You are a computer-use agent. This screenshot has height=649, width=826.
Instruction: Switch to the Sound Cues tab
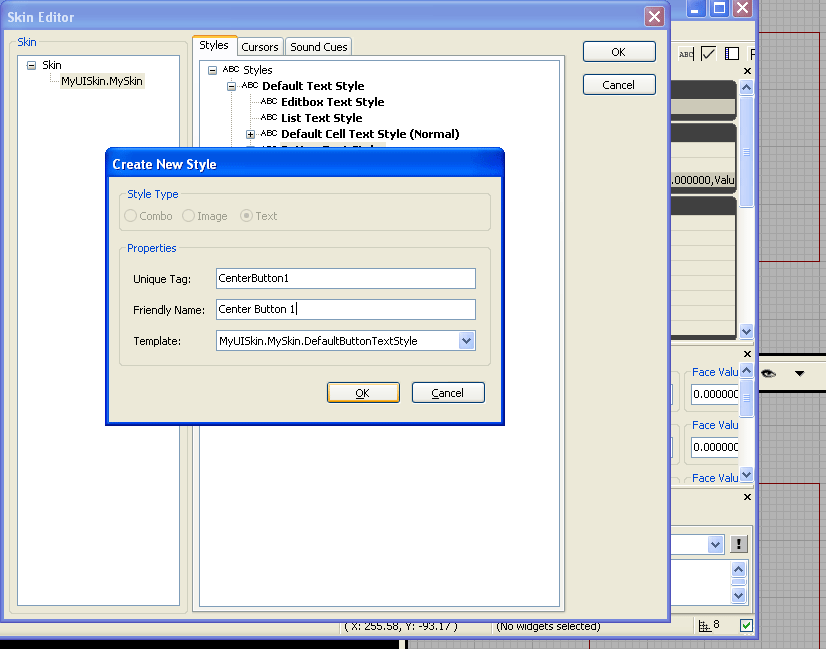coord(318,46)
